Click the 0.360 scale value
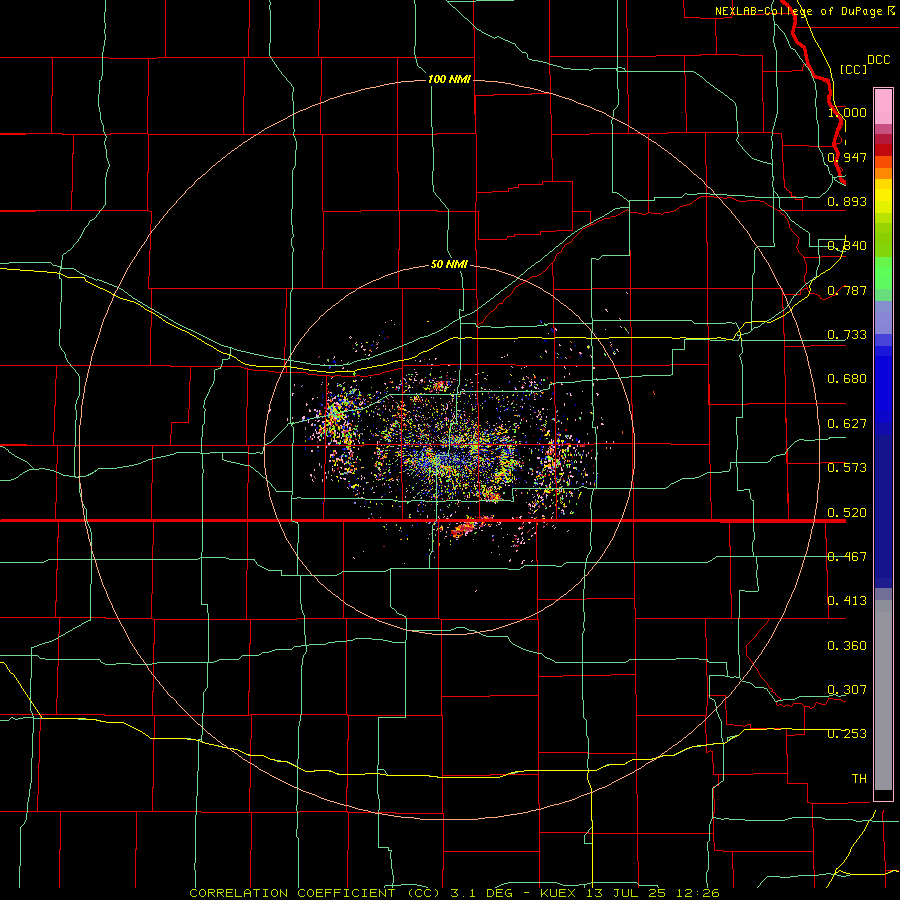The height and width of the screenshot is (900, 900). 847,646
